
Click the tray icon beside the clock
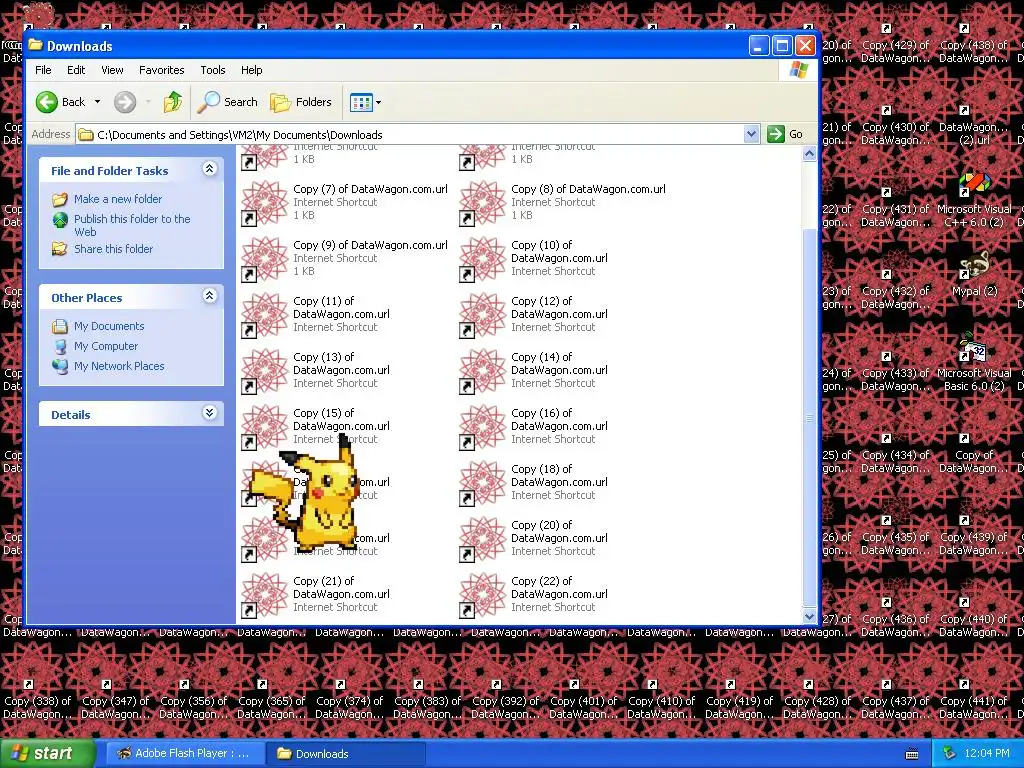coord(950,754)
